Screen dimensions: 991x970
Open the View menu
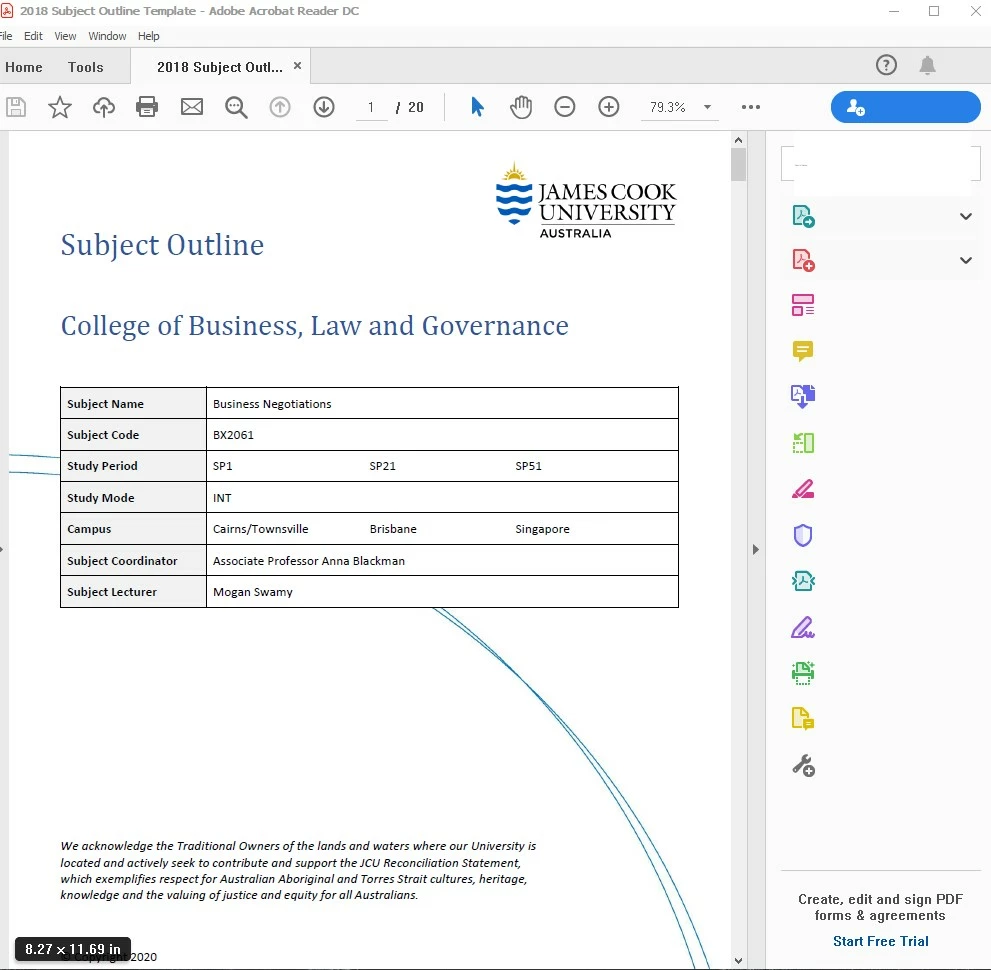tap(65, 36)
